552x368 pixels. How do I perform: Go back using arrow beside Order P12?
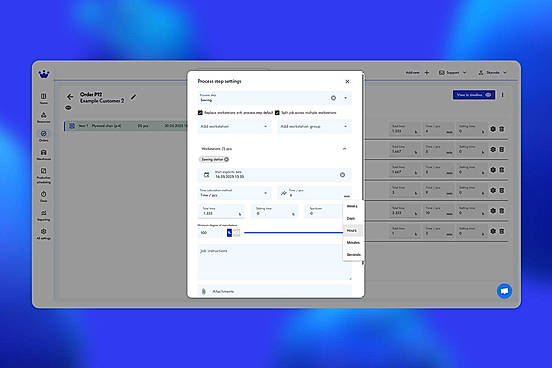click(70, 96)
